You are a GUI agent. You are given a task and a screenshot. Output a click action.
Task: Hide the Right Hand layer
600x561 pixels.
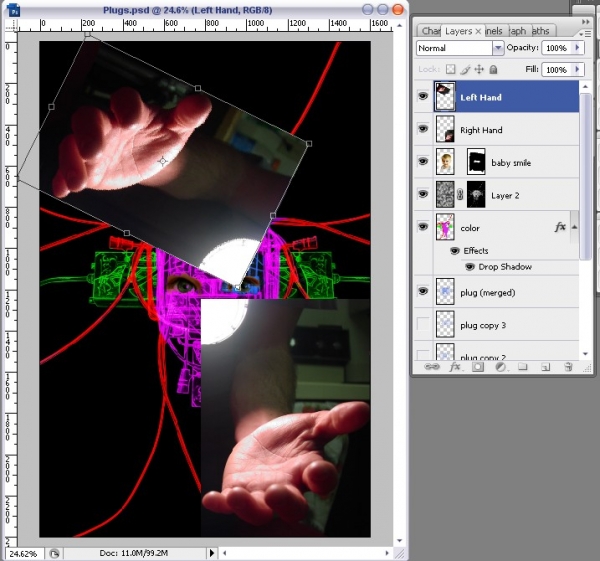[423, 129]
